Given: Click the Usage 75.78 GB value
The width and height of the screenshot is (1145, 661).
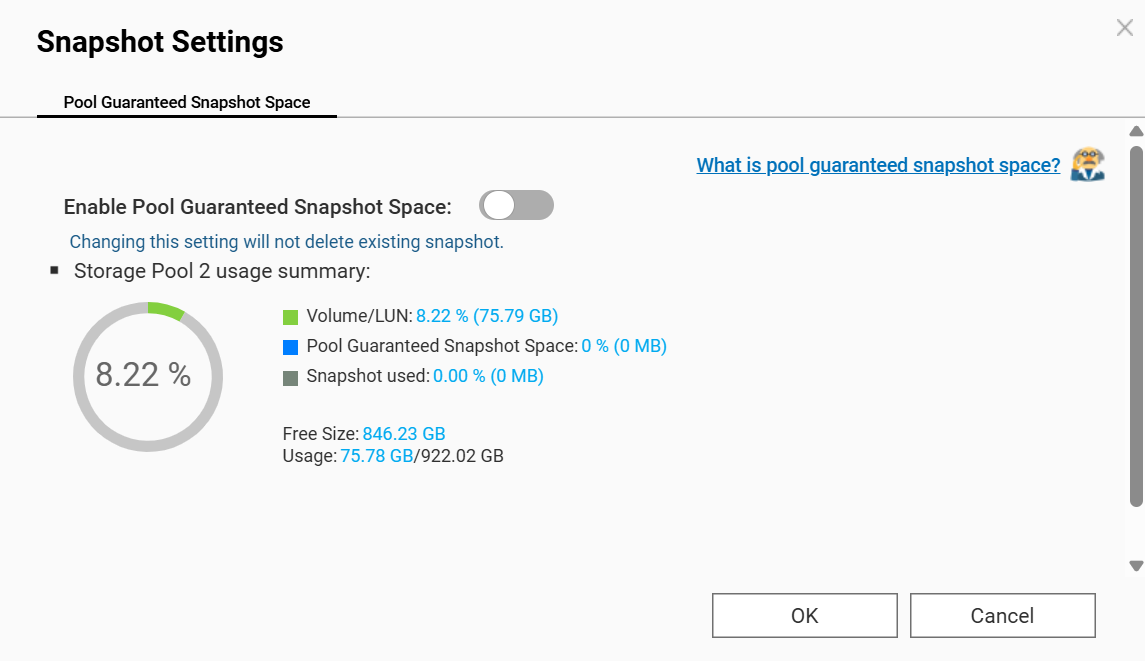Looking at the screenshot, I should 377,456.
